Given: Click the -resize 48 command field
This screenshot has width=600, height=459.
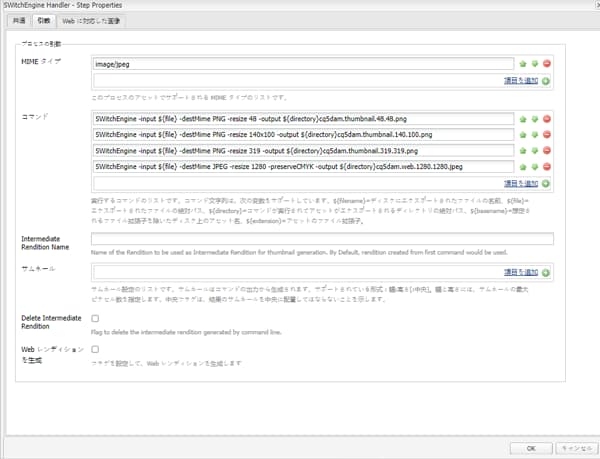Looking at the screenshot, I should tap(303, 119).
